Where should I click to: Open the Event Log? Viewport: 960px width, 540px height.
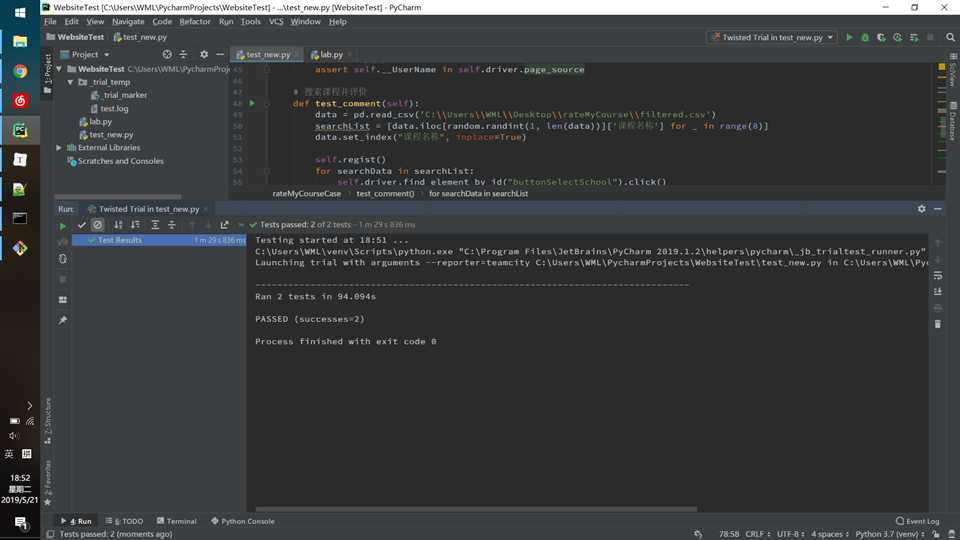coord(917,521)
